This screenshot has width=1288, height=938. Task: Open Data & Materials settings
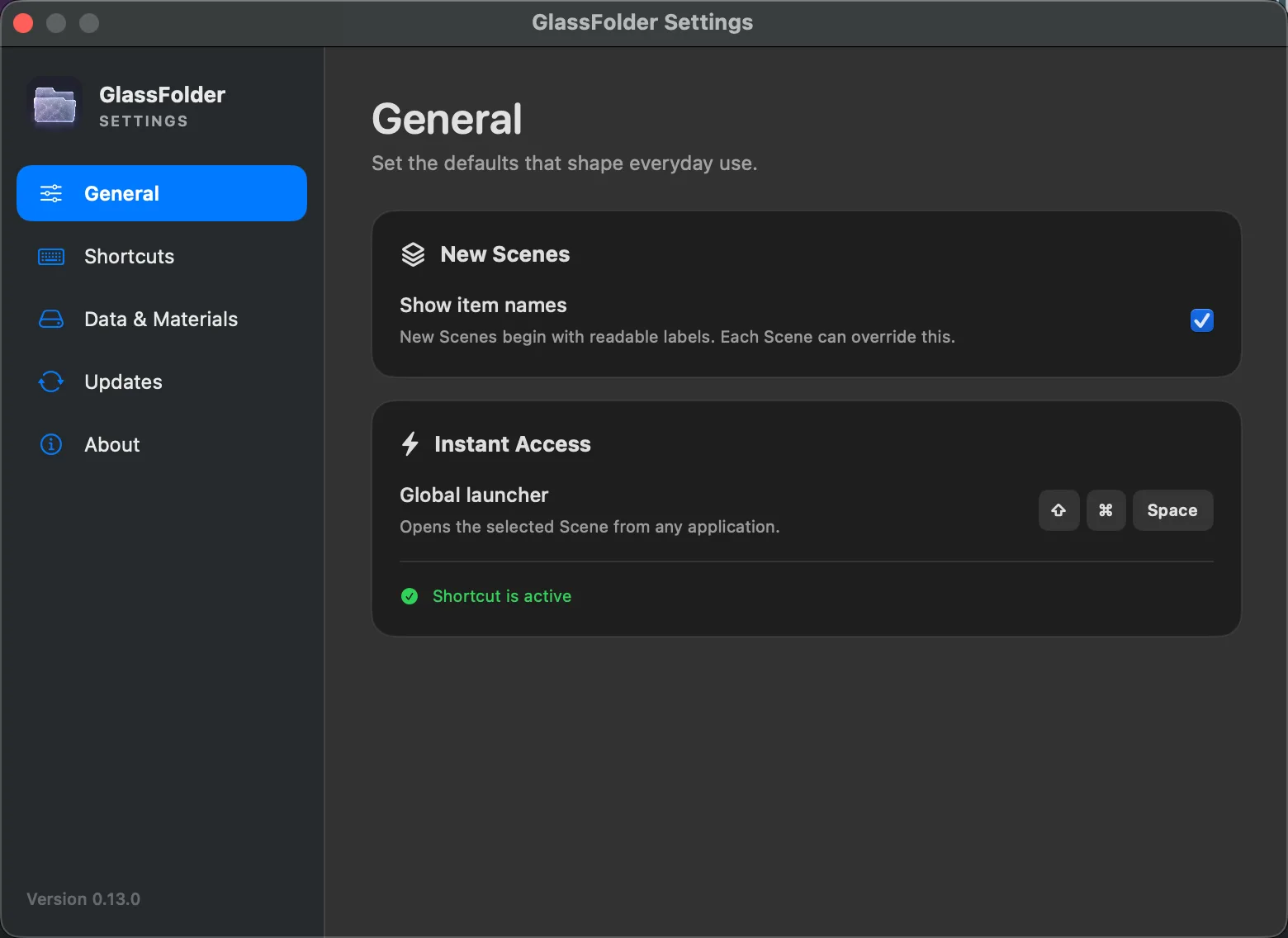point(162,319)
